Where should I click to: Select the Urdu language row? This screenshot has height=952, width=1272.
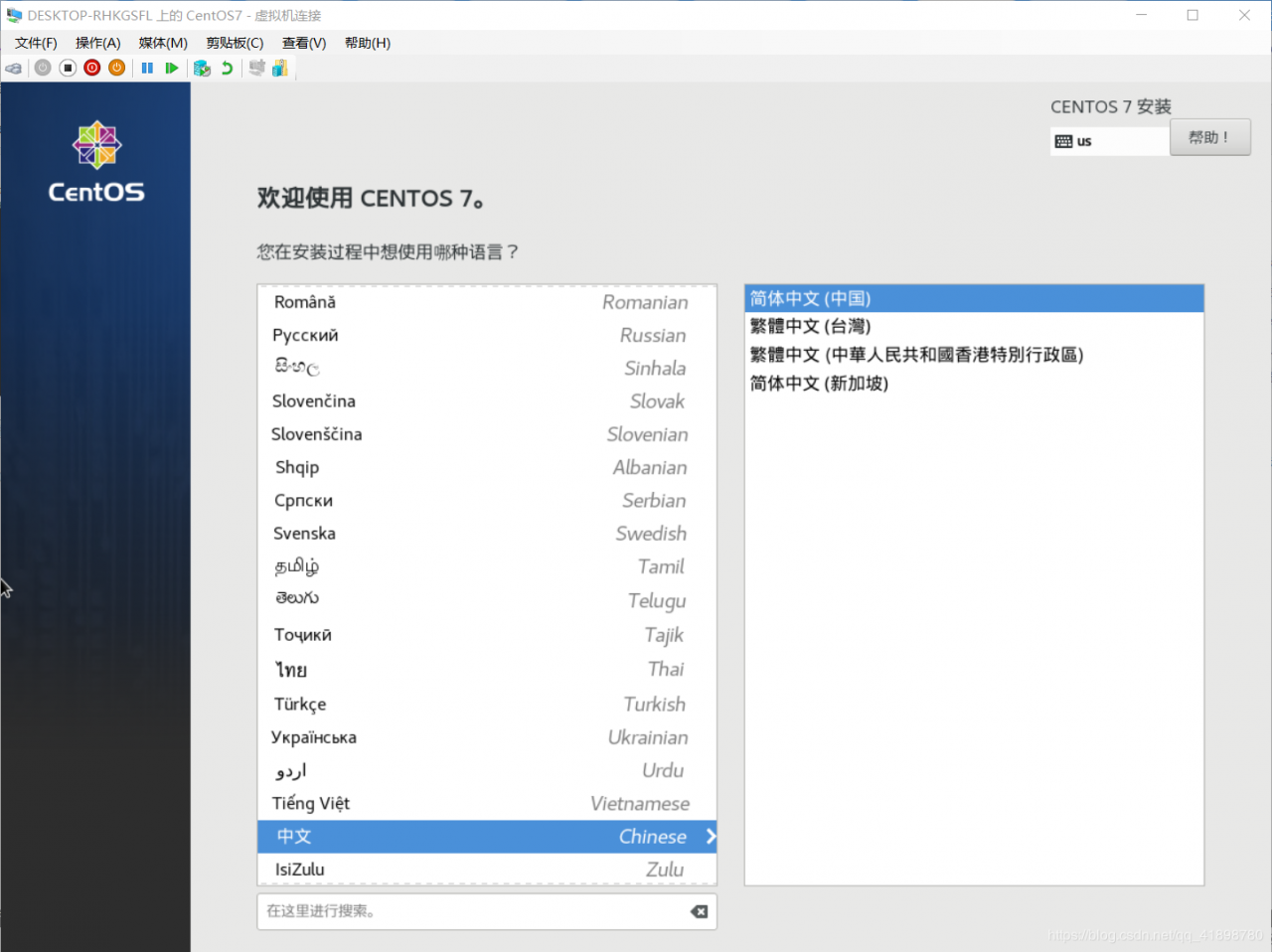[487, 770]
